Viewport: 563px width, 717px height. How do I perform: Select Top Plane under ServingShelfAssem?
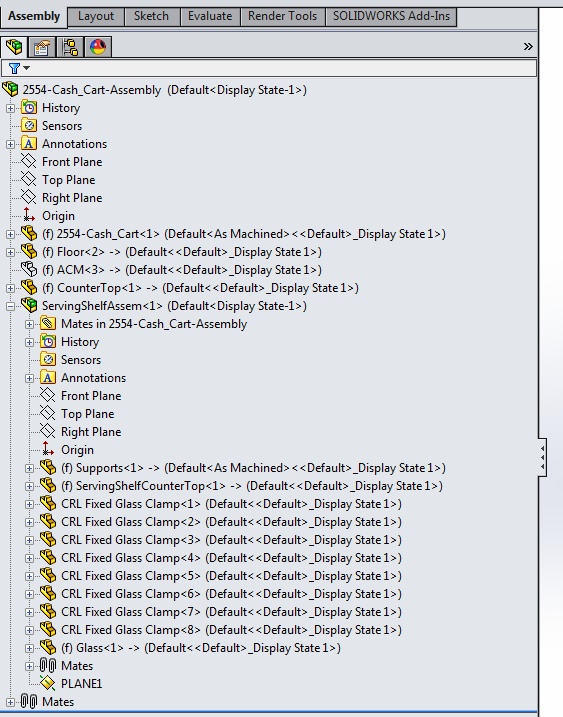tap(87, 414)
